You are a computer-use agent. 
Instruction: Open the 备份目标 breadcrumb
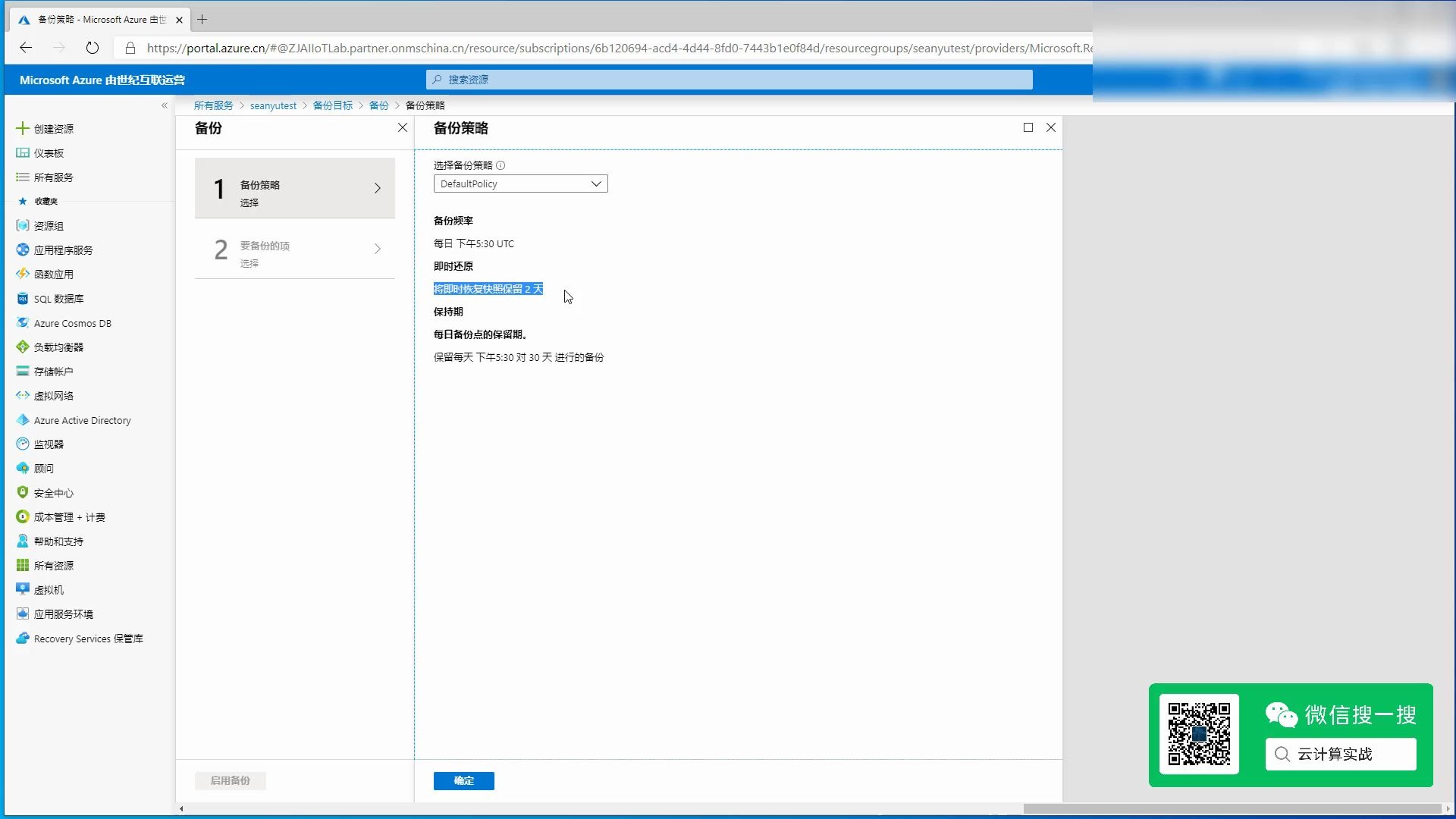tap(333, 105)
